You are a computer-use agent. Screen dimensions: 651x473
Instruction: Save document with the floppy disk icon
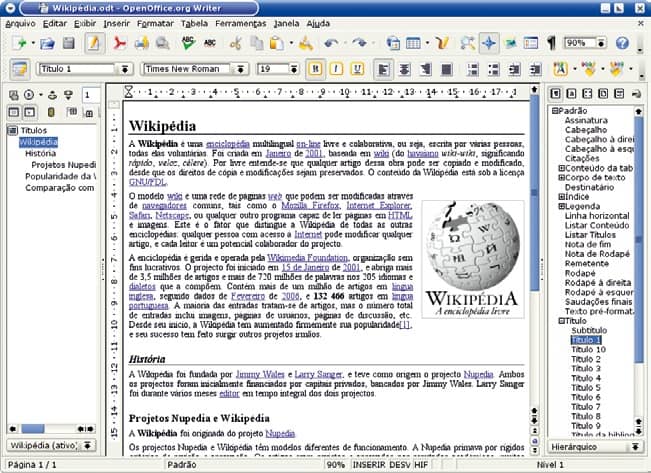[x=69, y=43]
